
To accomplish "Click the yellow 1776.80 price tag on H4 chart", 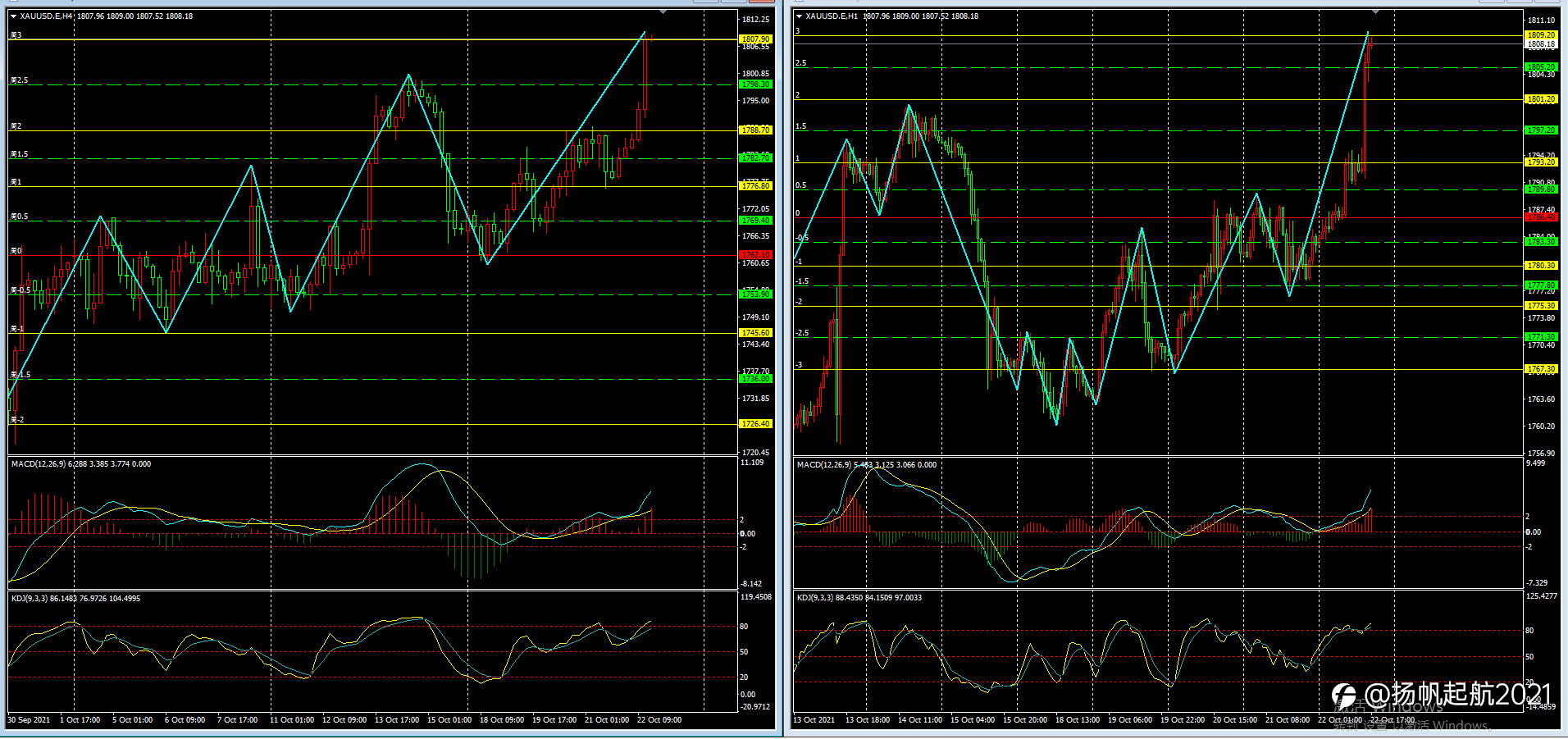I will (x=755, y=186).
